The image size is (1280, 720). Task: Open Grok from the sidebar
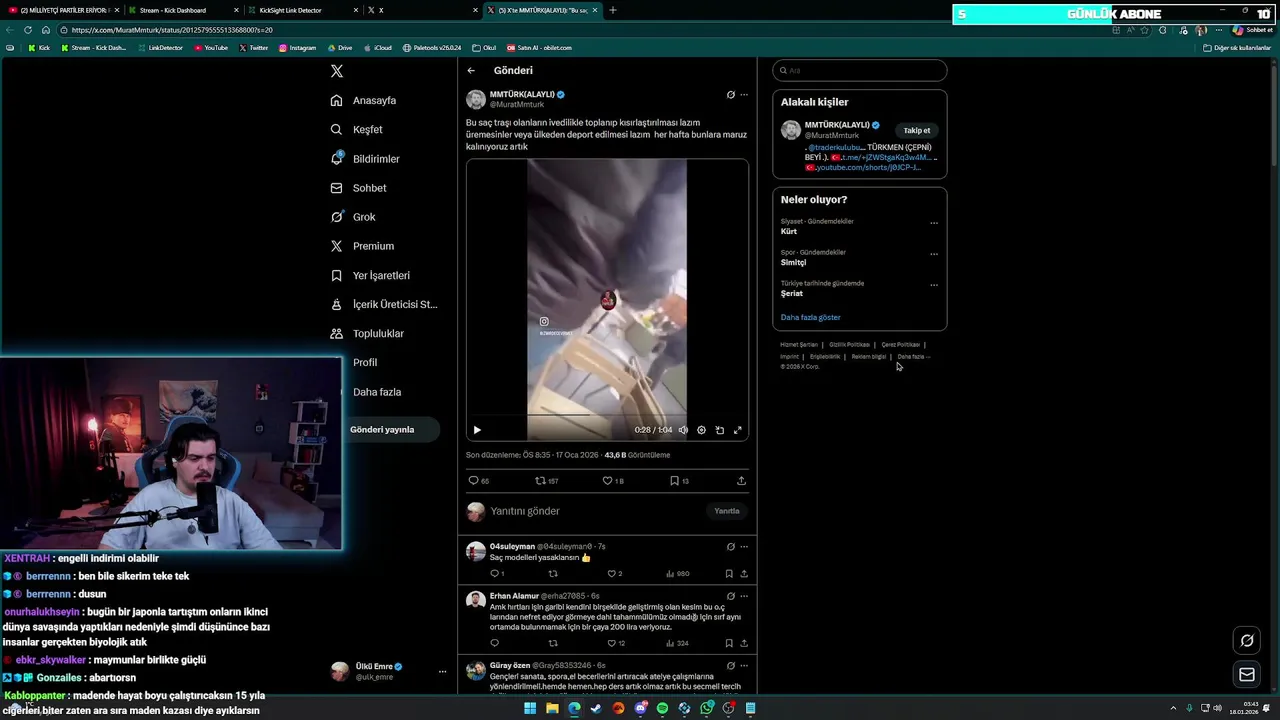point(353,217)
